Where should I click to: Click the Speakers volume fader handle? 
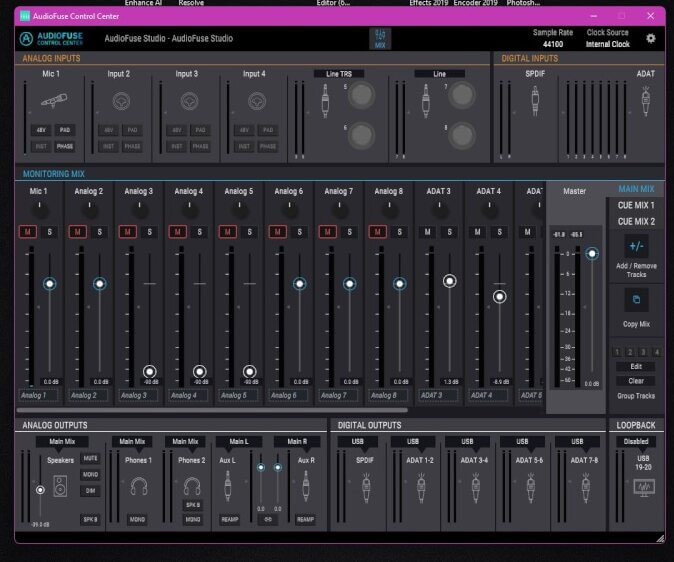(40, 490)
